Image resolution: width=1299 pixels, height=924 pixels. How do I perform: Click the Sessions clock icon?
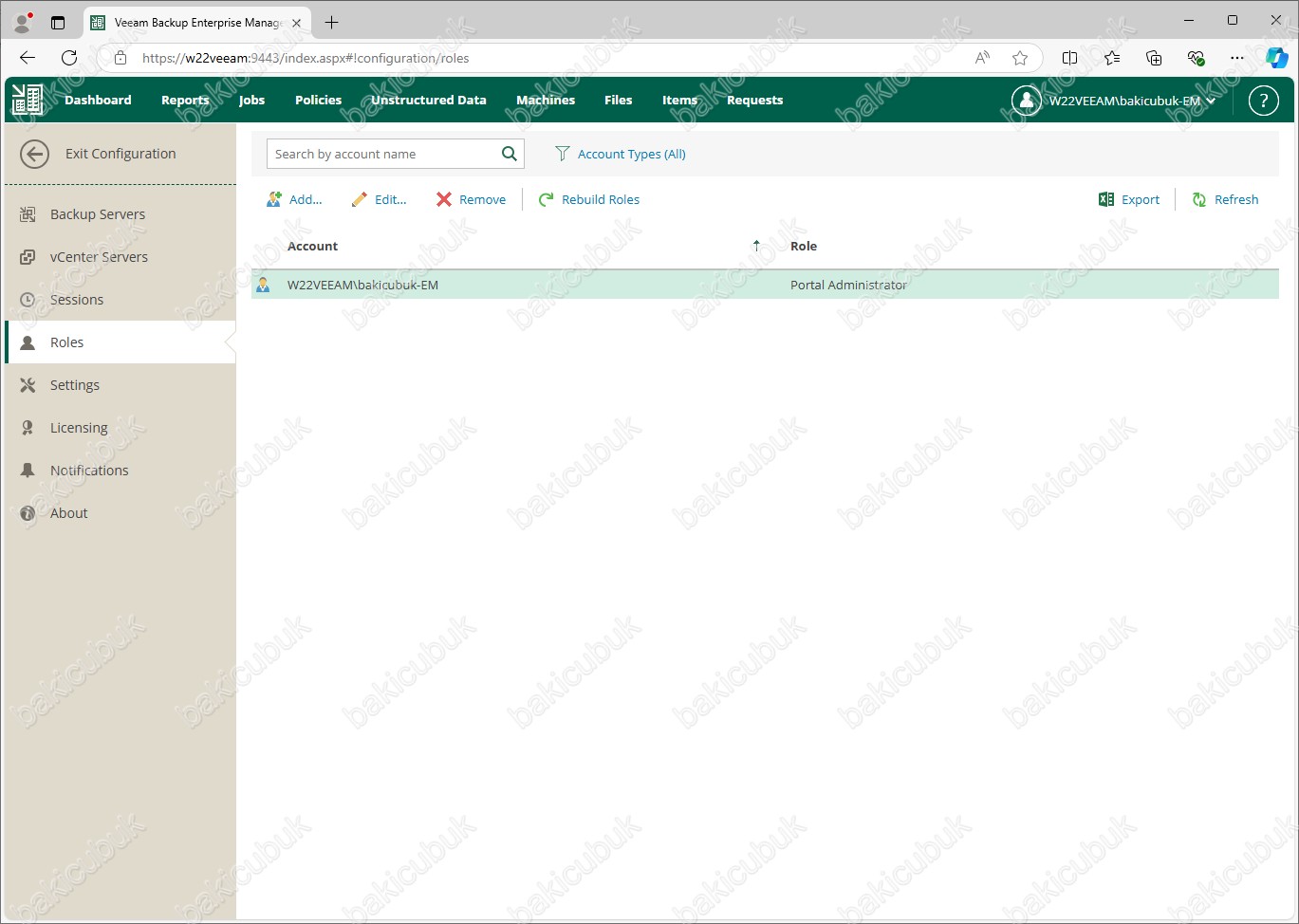coord(28,300)
